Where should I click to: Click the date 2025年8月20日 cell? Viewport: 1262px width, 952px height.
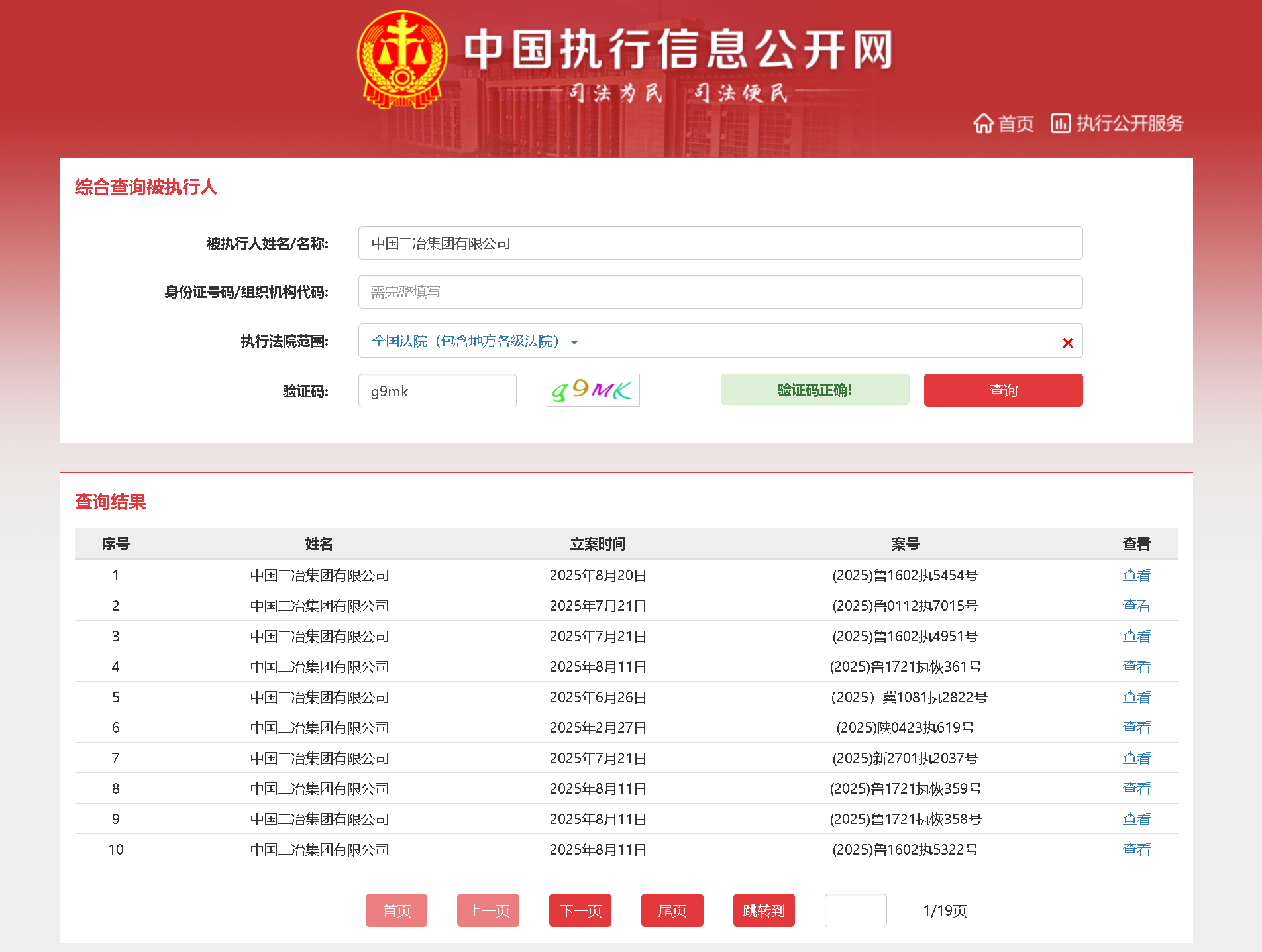[598, 575]
